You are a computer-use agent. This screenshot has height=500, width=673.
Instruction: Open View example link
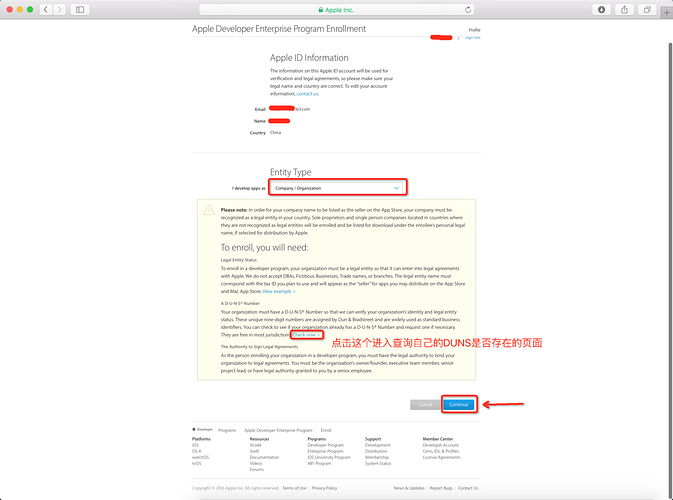pyautogui.click(x=279, y=291)
